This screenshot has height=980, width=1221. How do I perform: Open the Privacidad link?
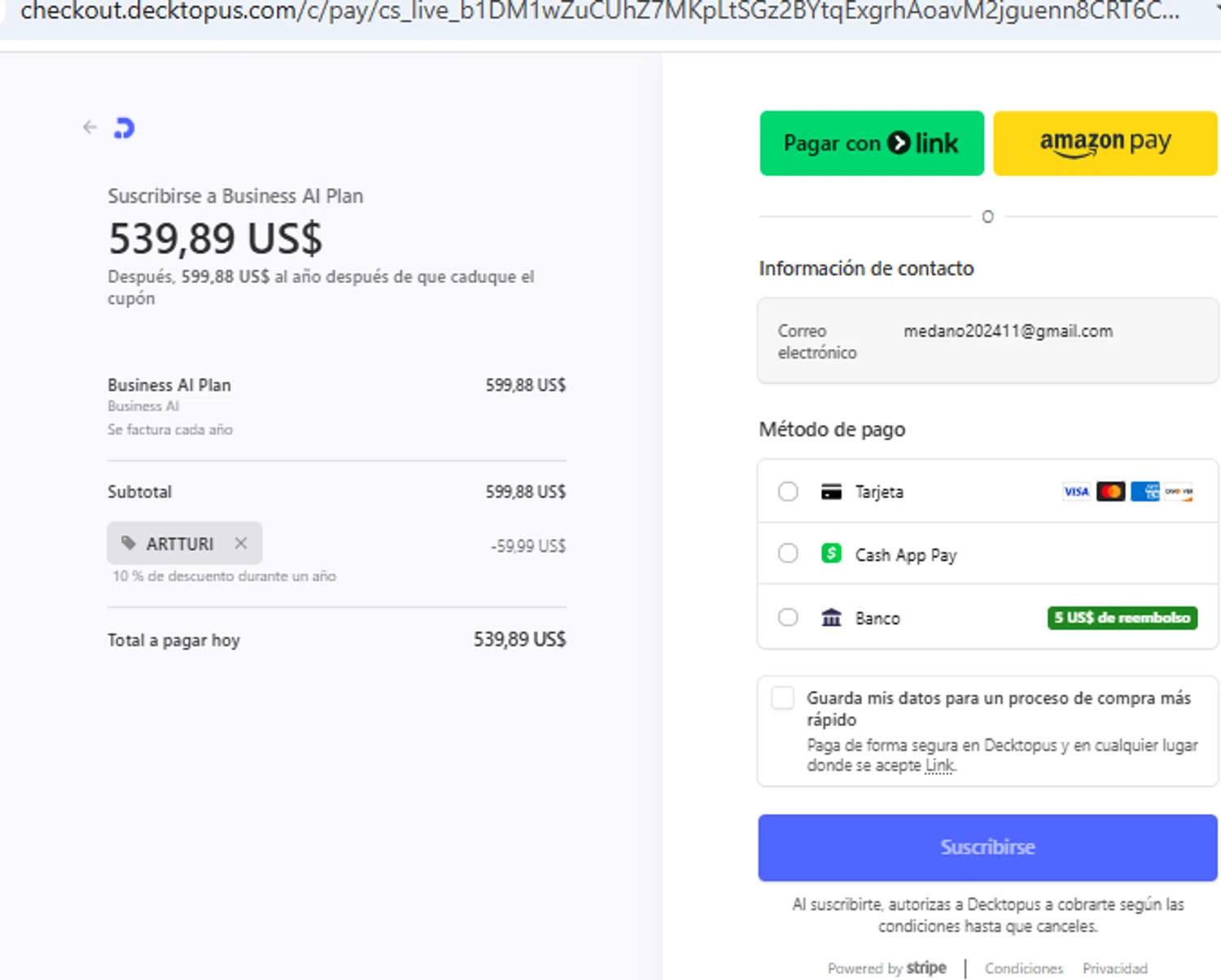coord(1114,968)
